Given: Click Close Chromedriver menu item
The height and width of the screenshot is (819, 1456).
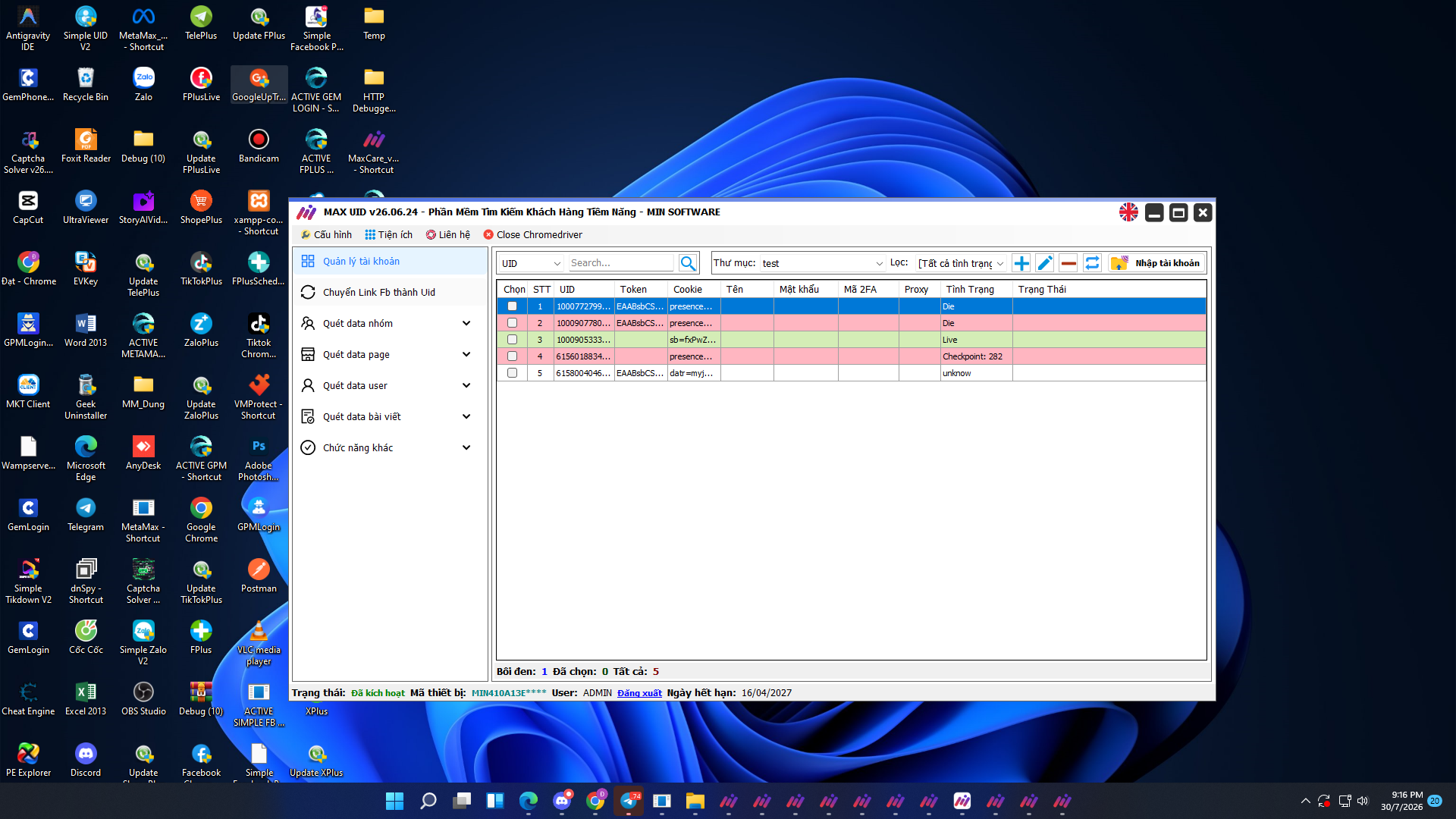Looking at the screenshot, I should (533, 234).
